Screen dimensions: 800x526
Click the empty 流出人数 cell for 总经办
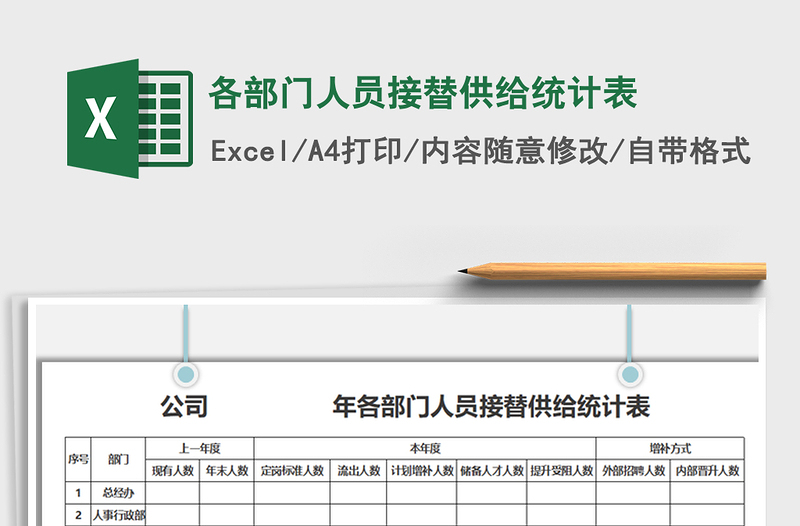coord(359,493)
